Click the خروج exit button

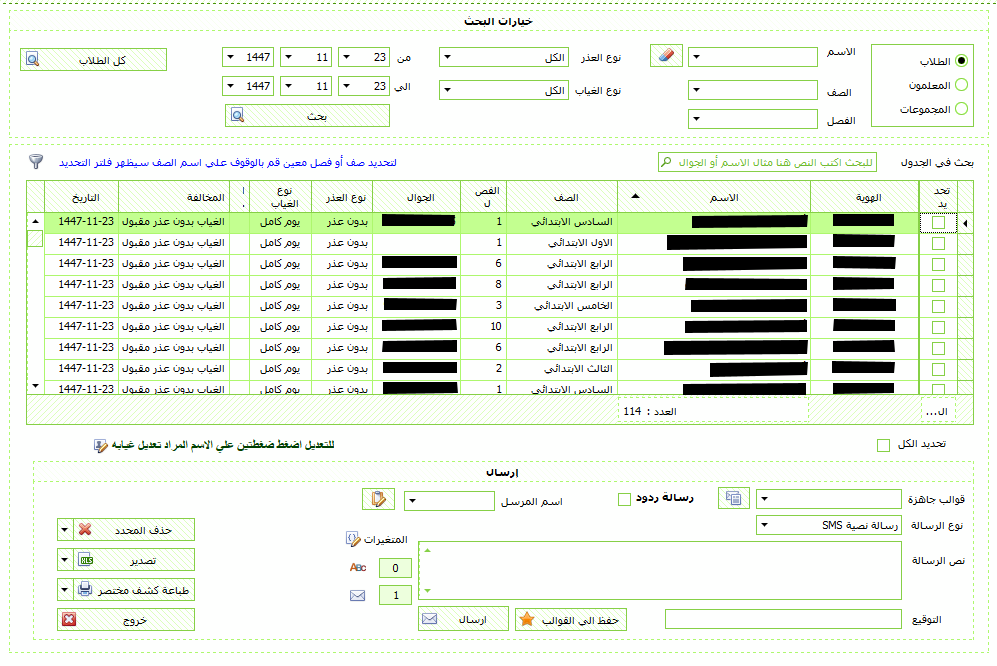coord(126,620)
